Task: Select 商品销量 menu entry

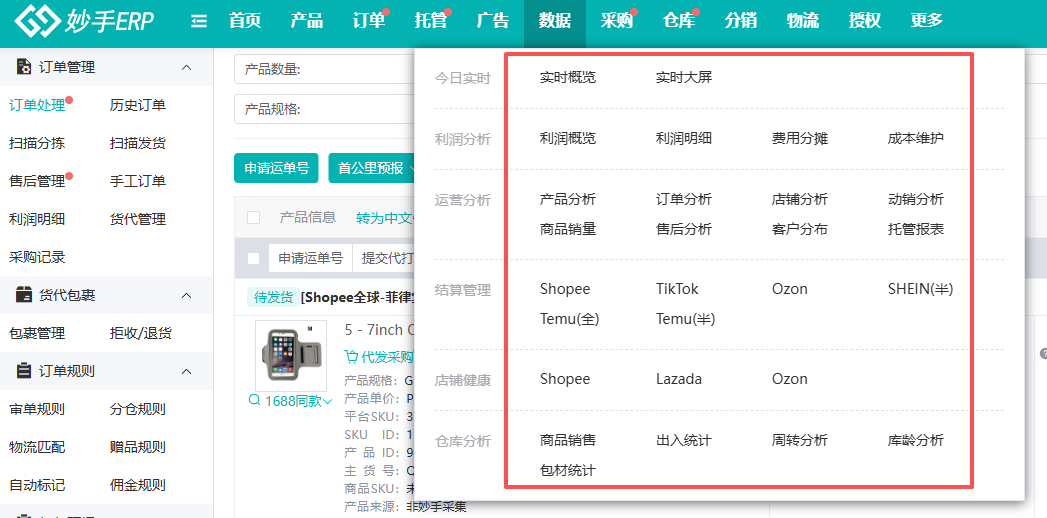Action: click(x=568, y=230)
